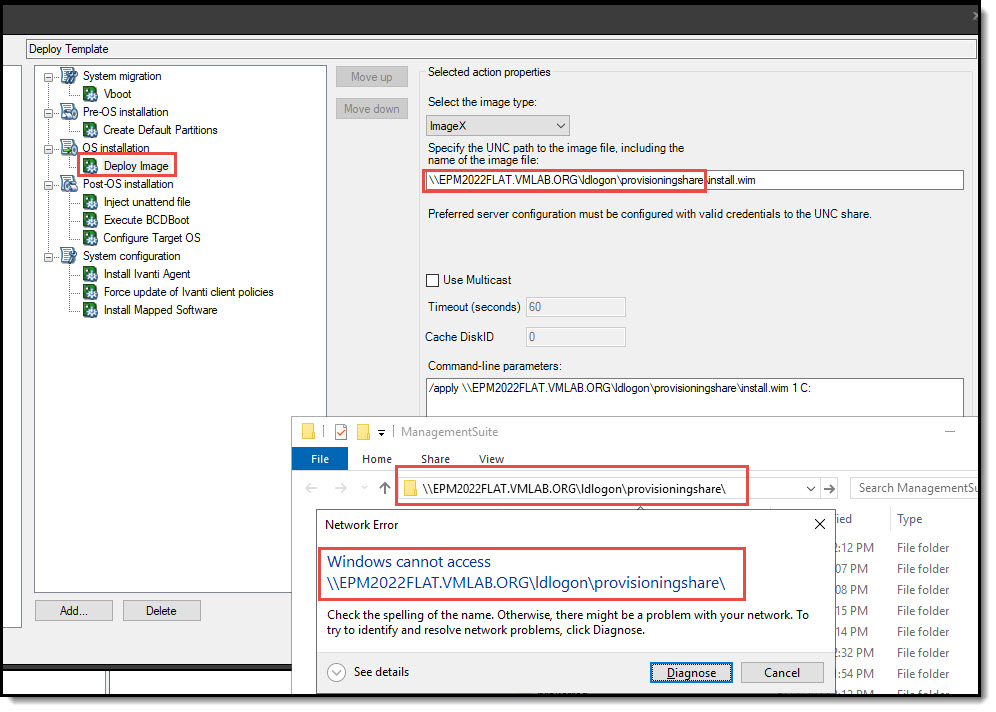Click the Add button below the tree
996x712 pixels.
(73, 609)
